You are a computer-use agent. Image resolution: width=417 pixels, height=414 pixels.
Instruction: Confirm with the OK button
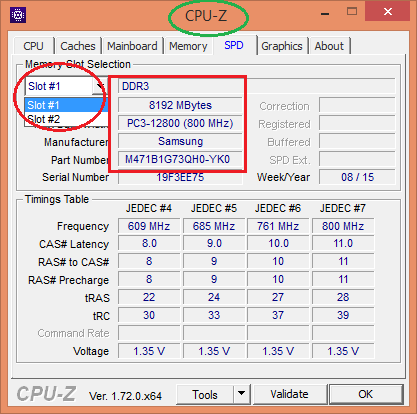(x=366, y=394)
